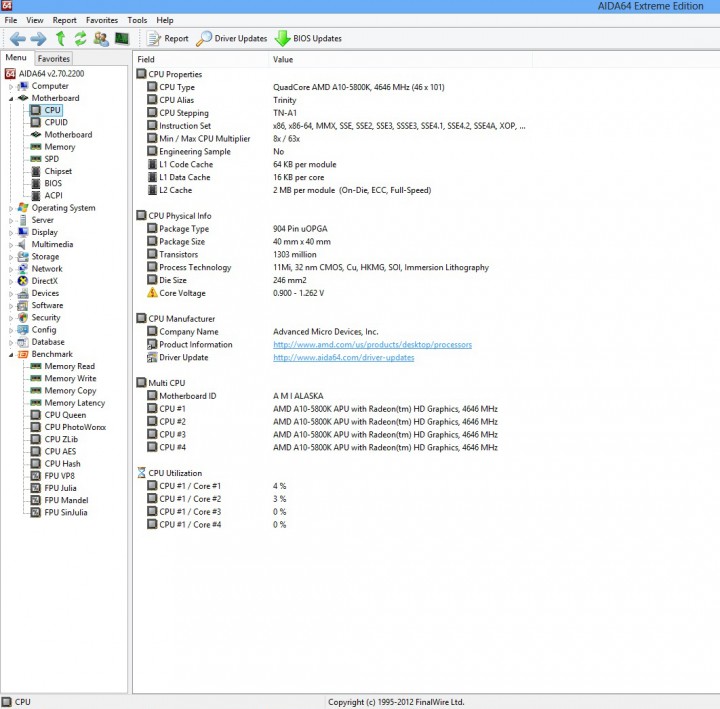The height and width of the screenshot is (709, 720).
Task: Select the CPU Queen benchmark
Action: (58, 415)
